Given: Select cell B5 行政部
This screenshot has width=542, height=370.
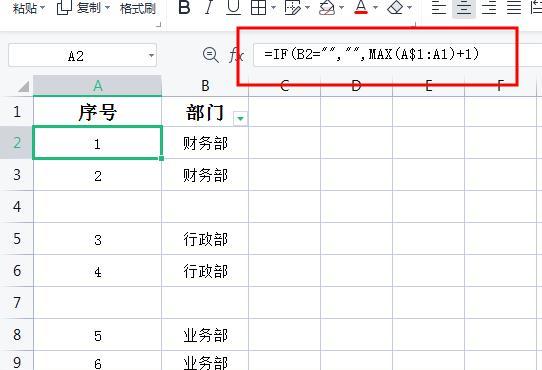Looking at the screenshot, I should (205, 239).
